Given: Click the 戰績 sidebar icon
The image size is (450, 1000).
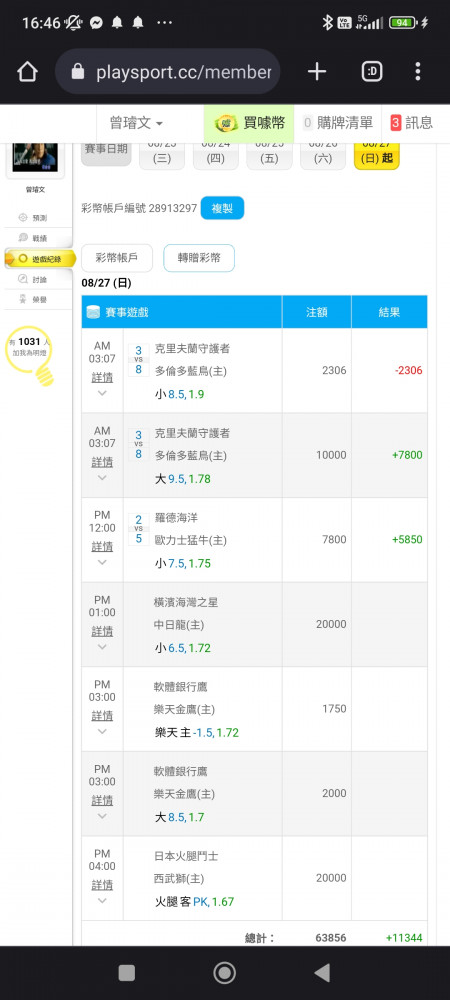Looking at the screenshot, I should tap(24, 238).
